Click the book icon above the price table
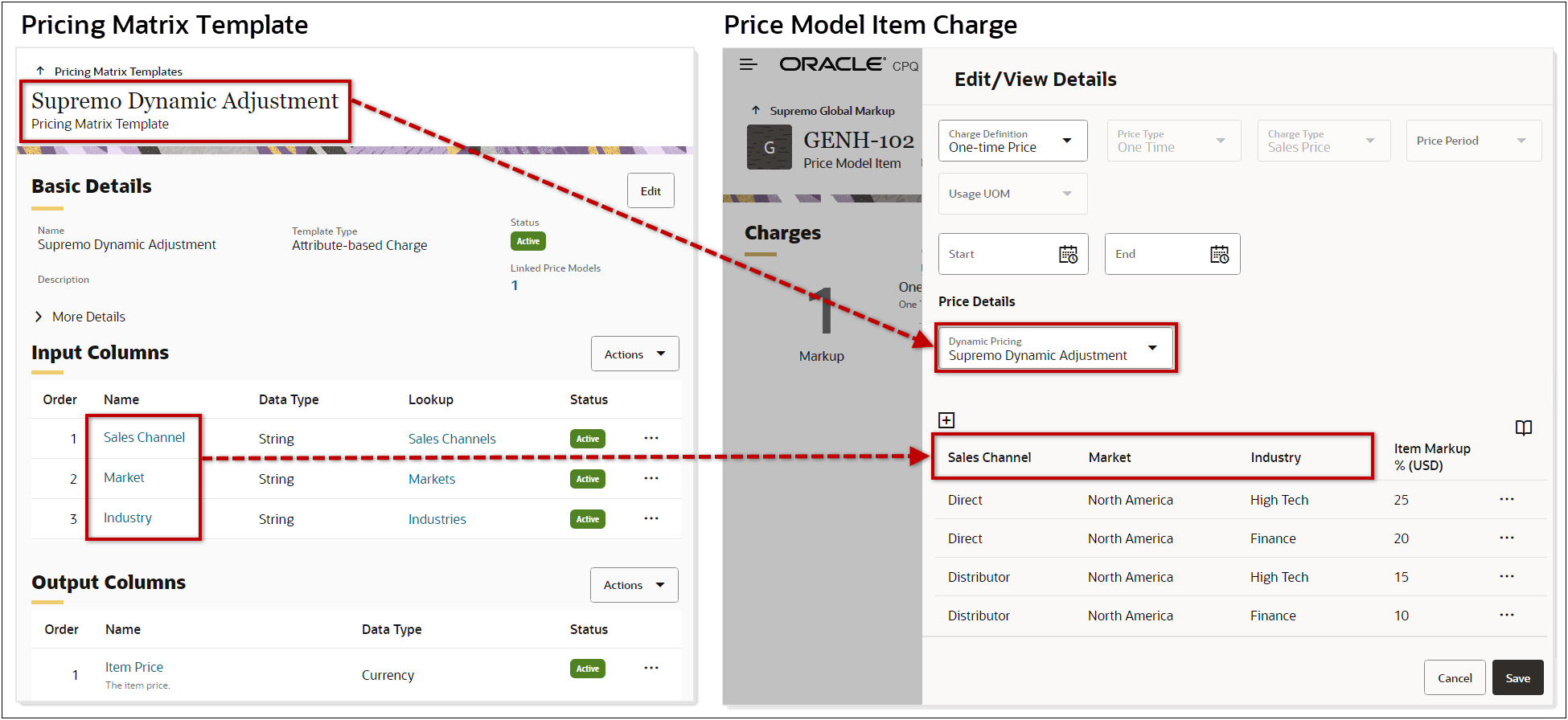This screenshot has width=1568, height=720. click(x=1523, y=427)
